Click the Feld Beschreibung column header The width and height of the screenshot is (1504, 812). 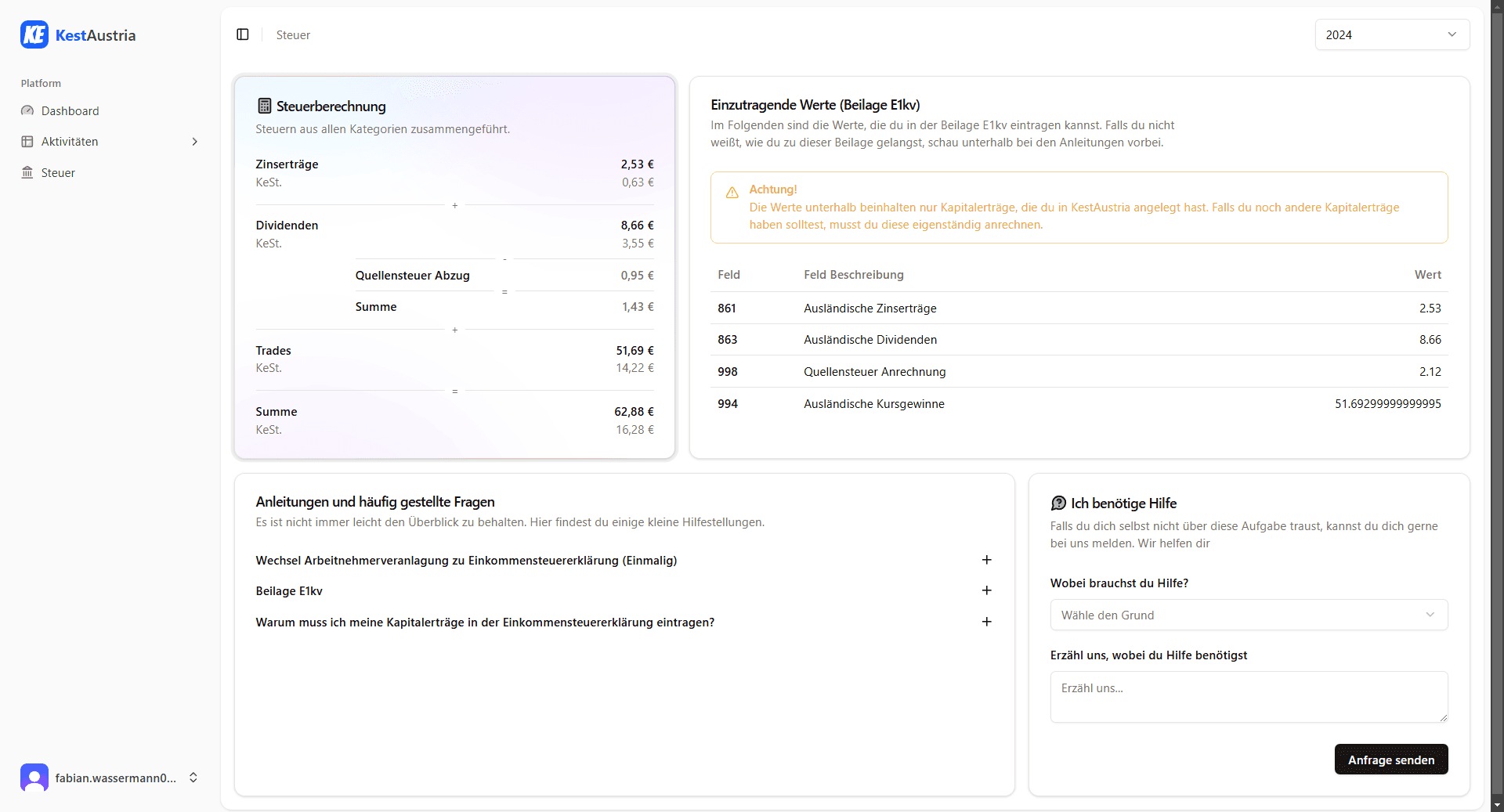854,275
